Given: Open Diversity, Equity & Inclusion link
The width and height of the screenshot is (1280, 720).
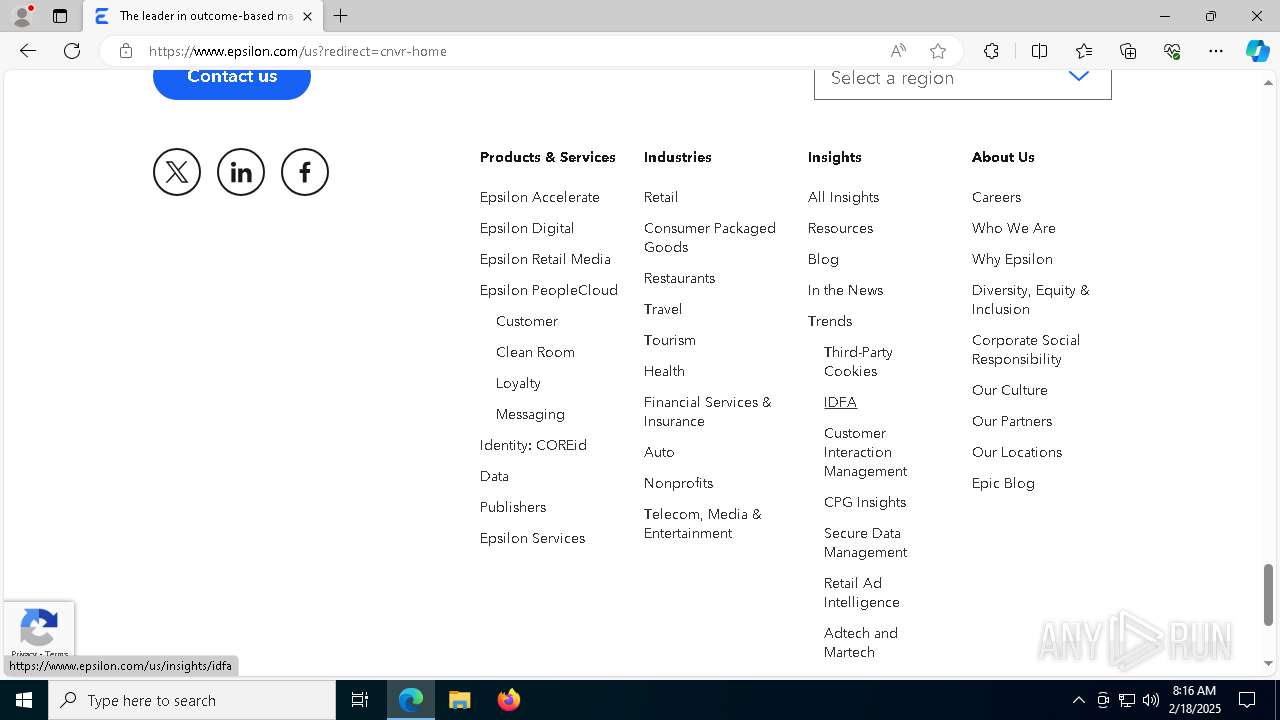Looking at the screenshot, I should (x=1031, y=299).
